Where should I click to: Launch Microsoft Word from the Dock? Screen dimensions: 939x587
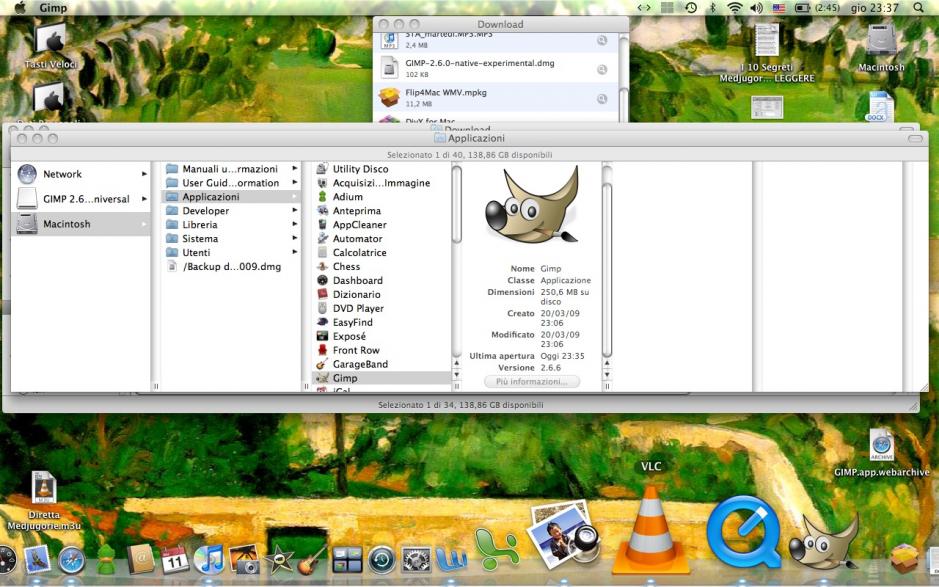(x=451, y=559)
